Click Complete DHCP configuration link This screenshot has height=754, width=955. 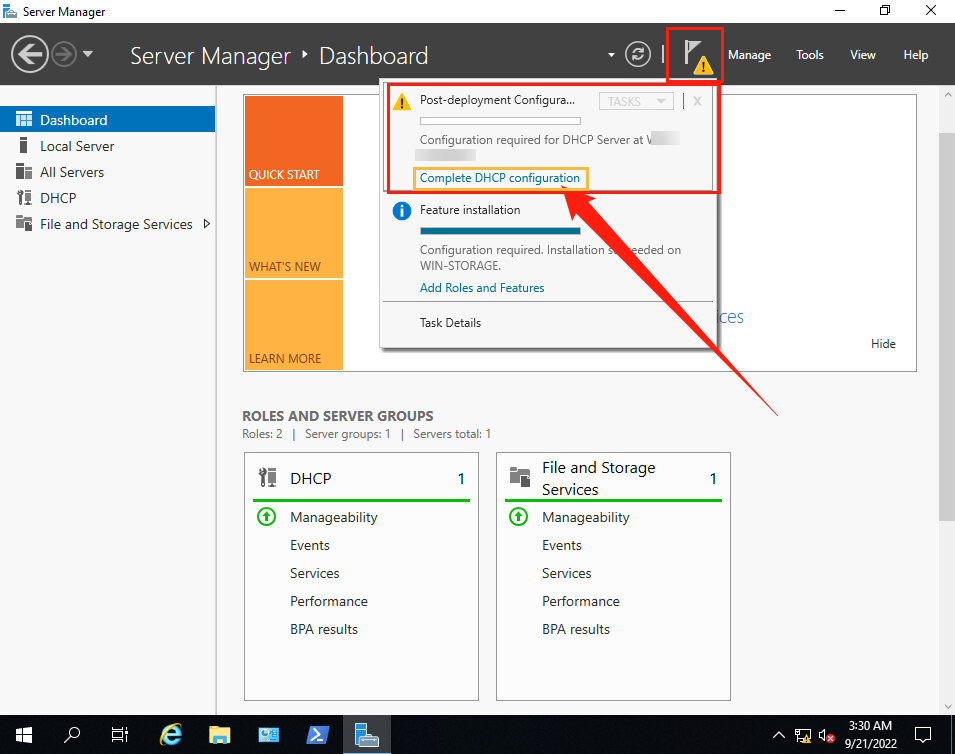tap(499, 178)
